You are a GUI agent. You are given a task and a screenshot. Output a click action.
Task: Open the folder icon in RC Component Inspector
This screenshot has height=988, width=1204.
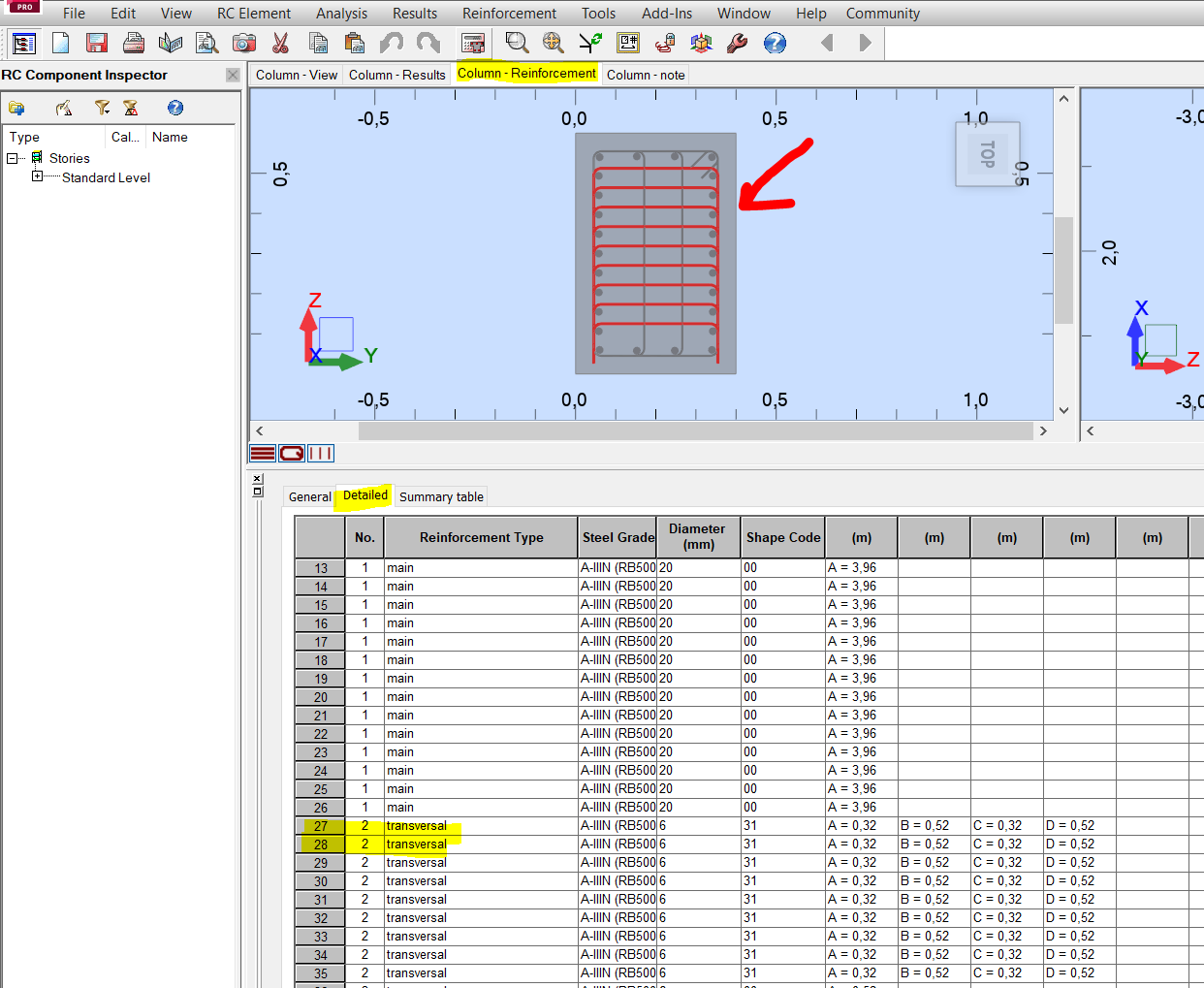tap(16, 108)
